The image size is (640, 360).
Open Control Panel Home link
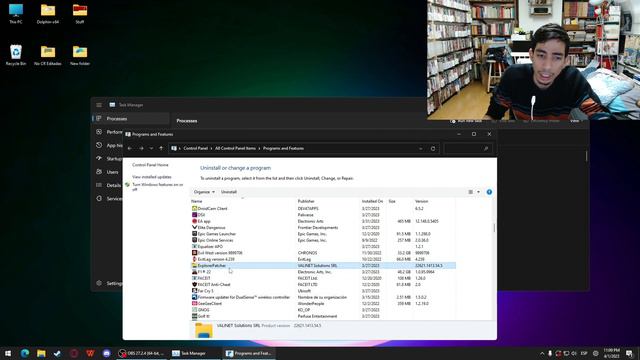pyautogui.click(x=150, y=165)
